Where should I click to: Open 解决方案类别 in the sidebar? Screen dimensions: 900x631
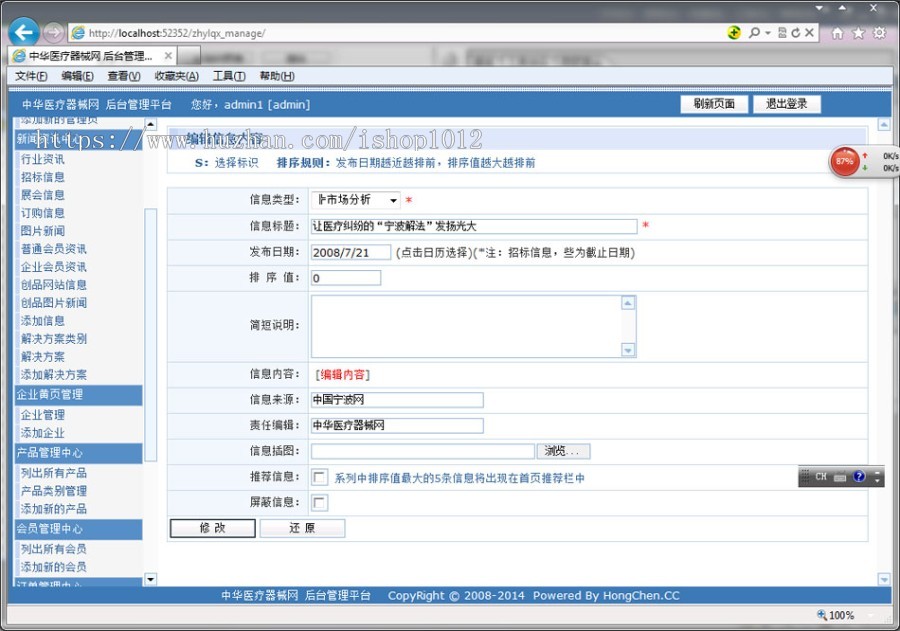[53, 339]
